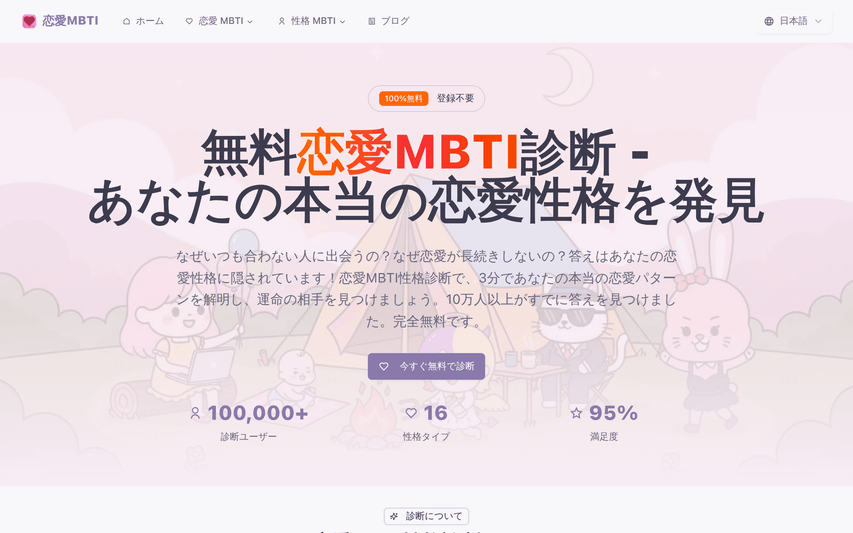
Task: Click the blog icon beside ブログ
Action: coord(372,21)
